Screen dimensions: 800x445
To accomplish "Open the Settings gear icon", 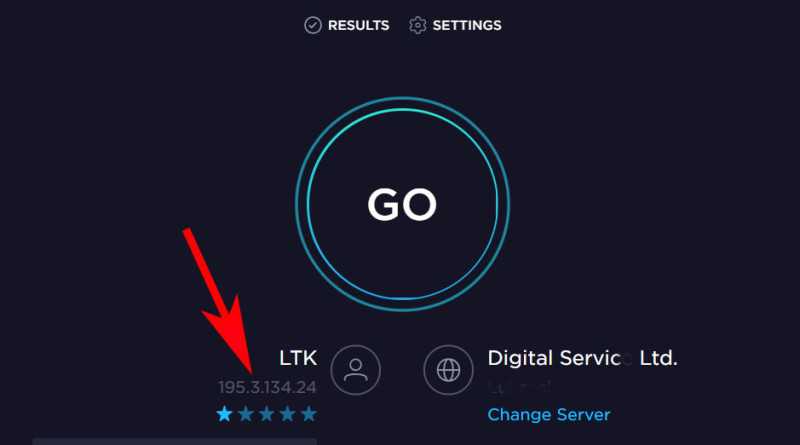I will click(x=417, y=25).
